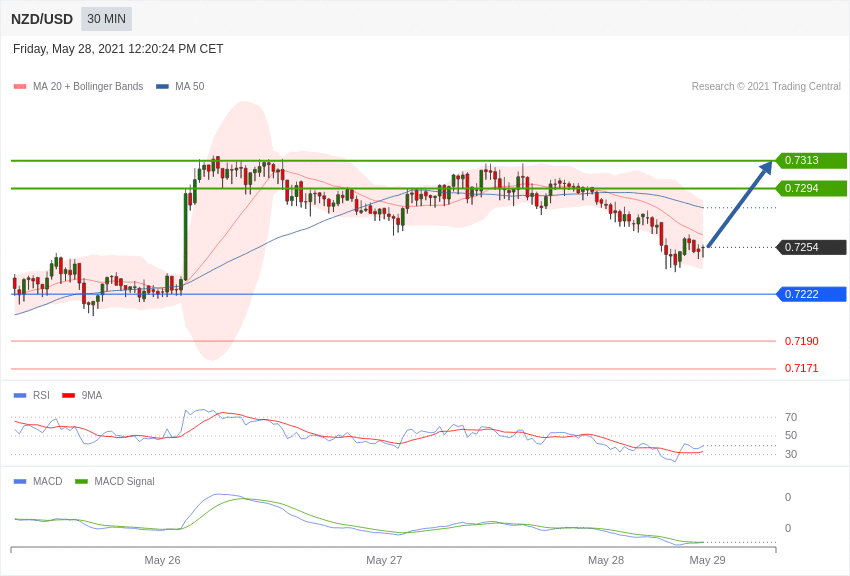Click the RSI 70 axis value
Image resolution: width=850 pixels, height=576 pixels.
[791, 417]
